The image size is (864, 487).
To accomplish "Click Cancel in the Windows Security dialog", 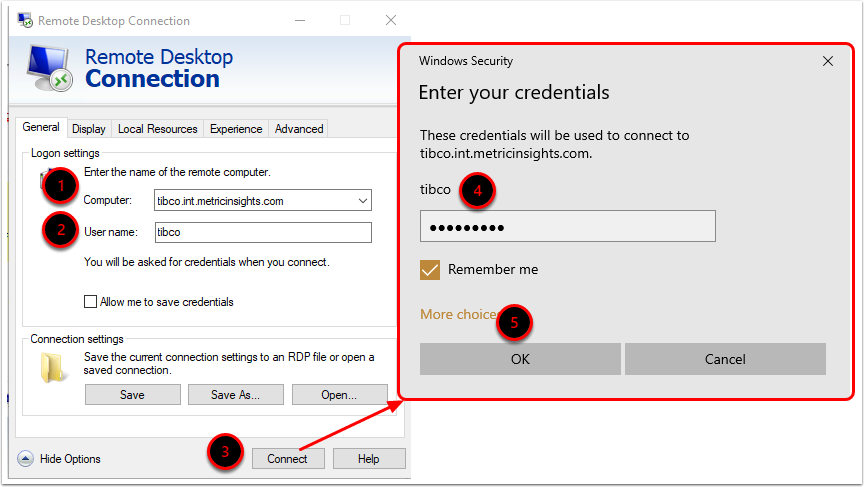I will (725, 359).
